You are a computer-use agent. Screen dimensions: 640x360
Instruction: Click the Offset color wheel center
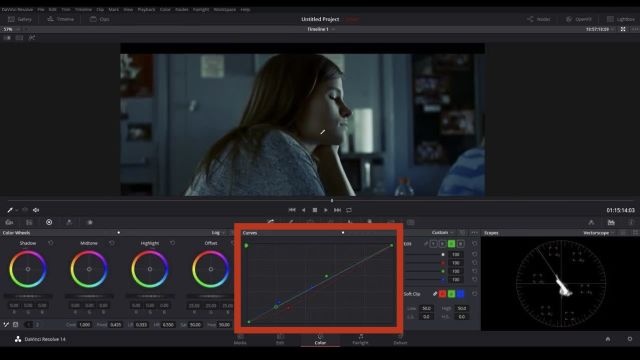[x=211, y=269]
